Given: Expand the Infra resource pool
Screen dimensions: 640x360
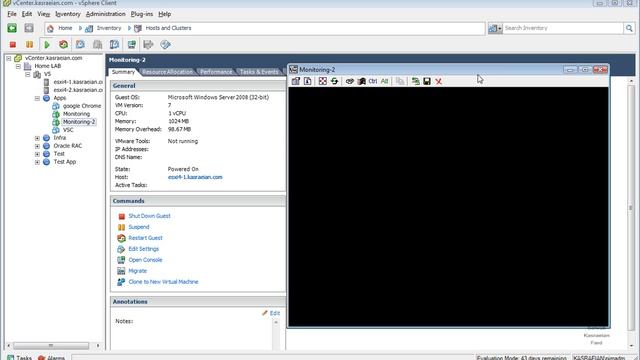Looking at the screenshot, I should click(37, 138).
